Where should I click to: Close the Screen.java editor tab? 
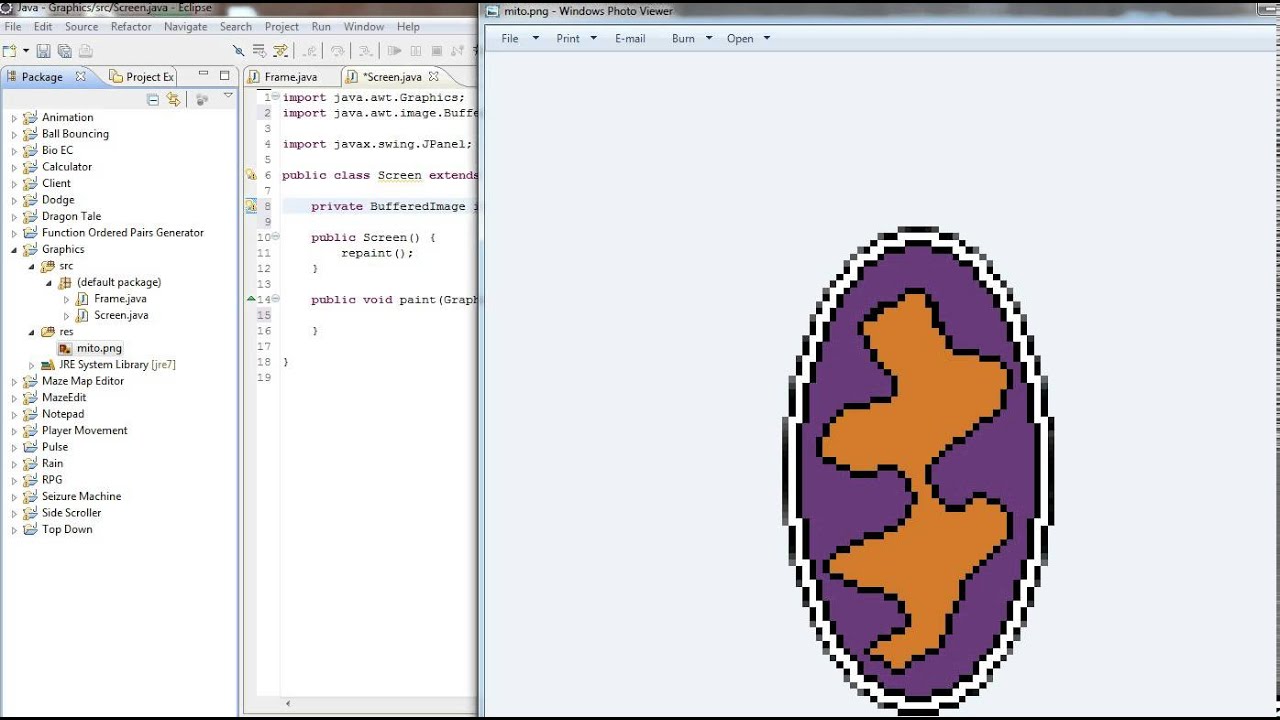pyautogui.click(x=433, y=76)
